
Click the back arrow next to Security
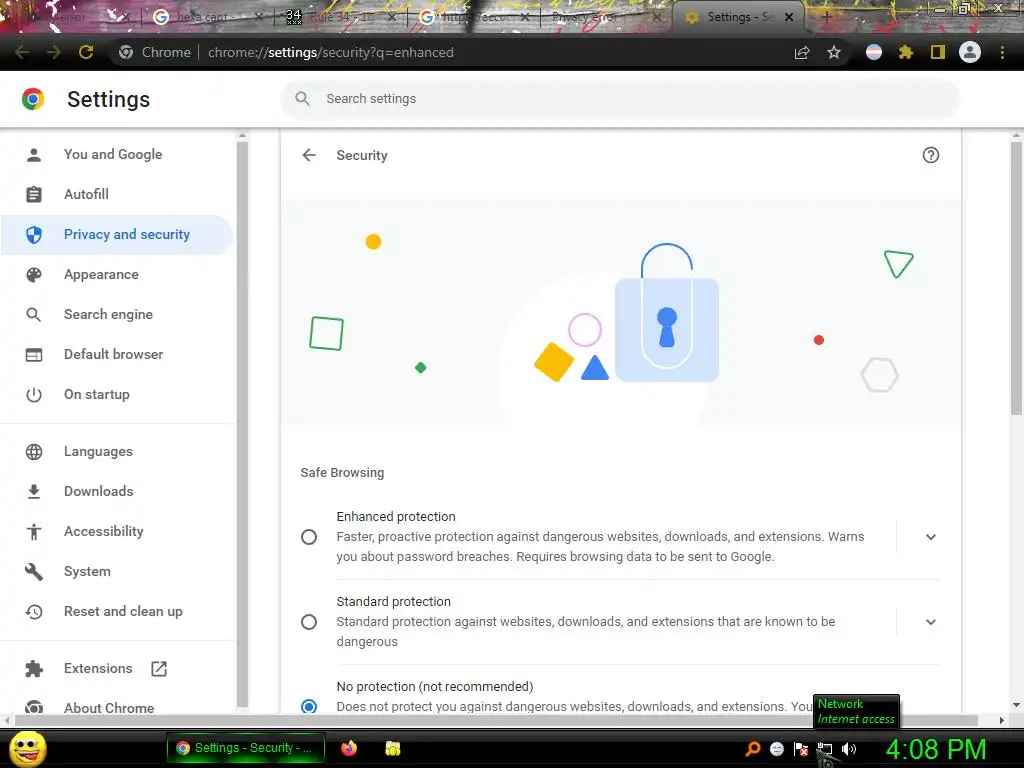[x=309, y=155]
